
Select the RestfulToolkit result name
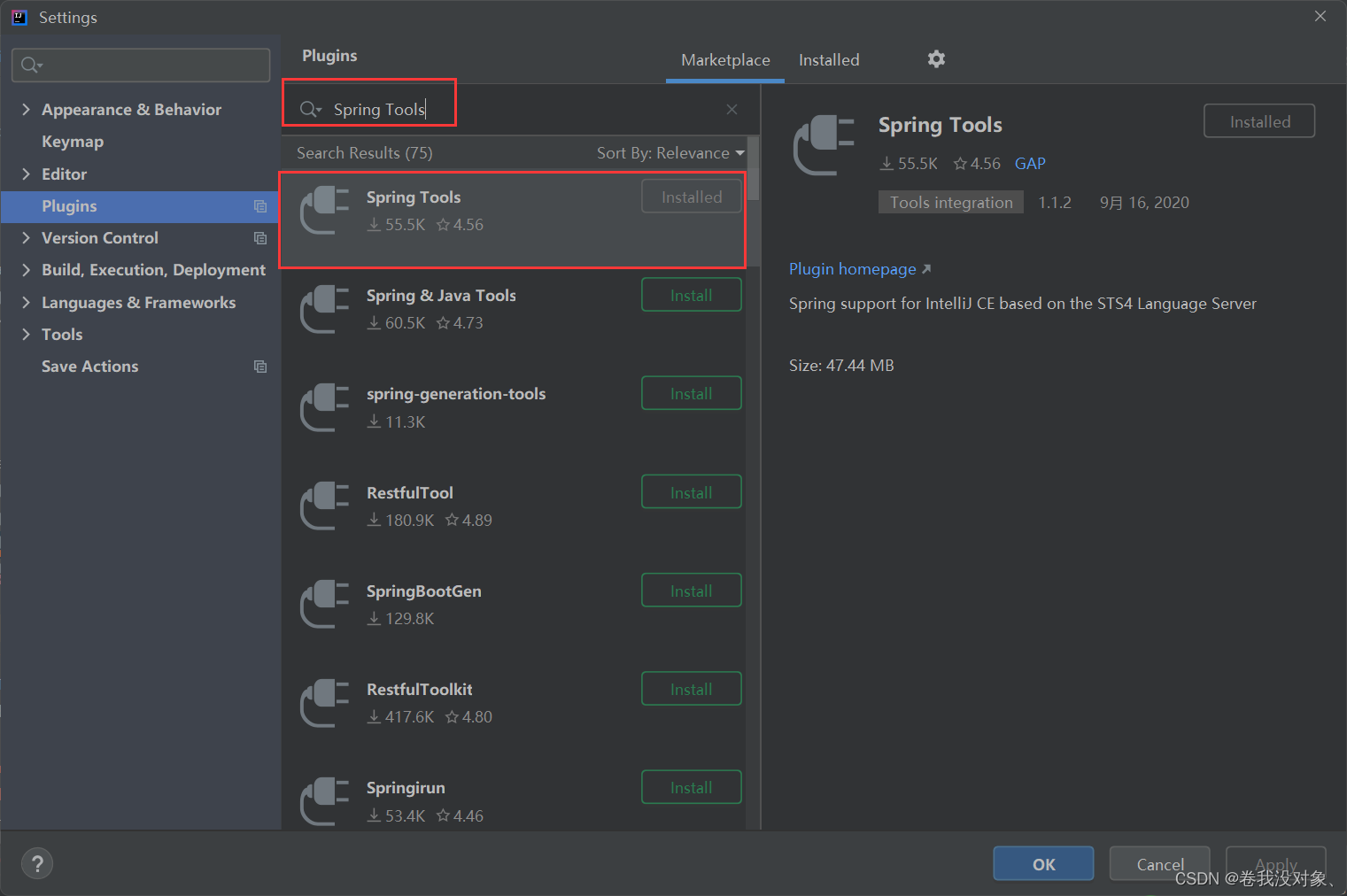point(420,689)
